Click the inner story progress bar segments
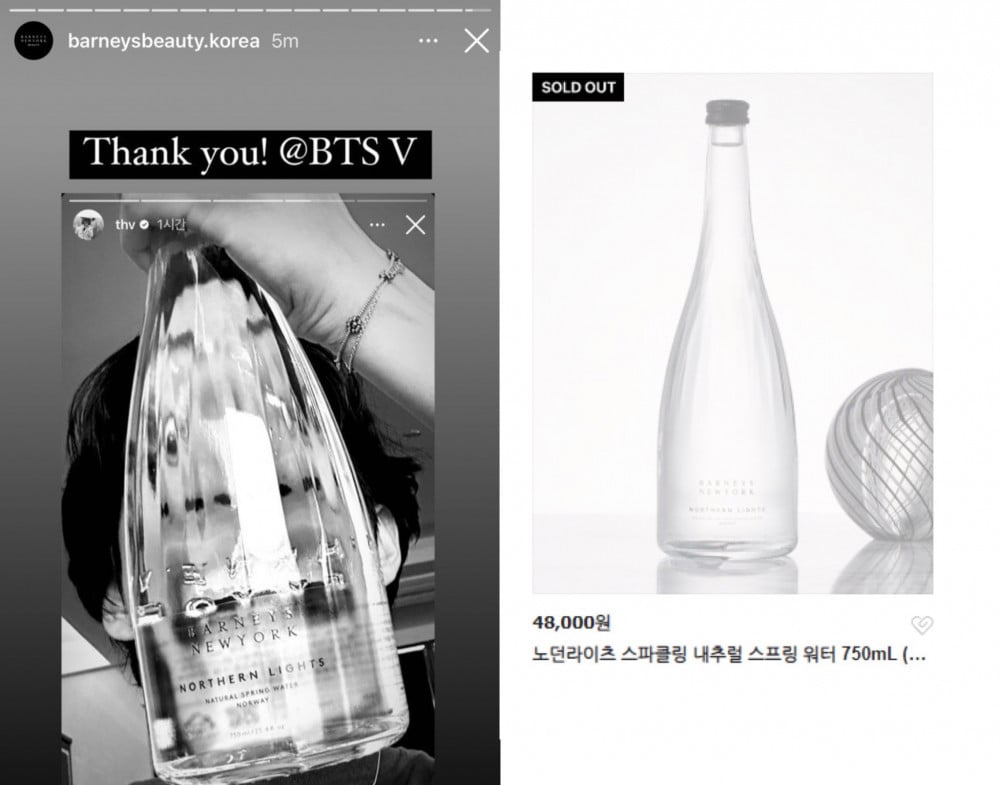The image size is (1000, 785). click(248, 201)
